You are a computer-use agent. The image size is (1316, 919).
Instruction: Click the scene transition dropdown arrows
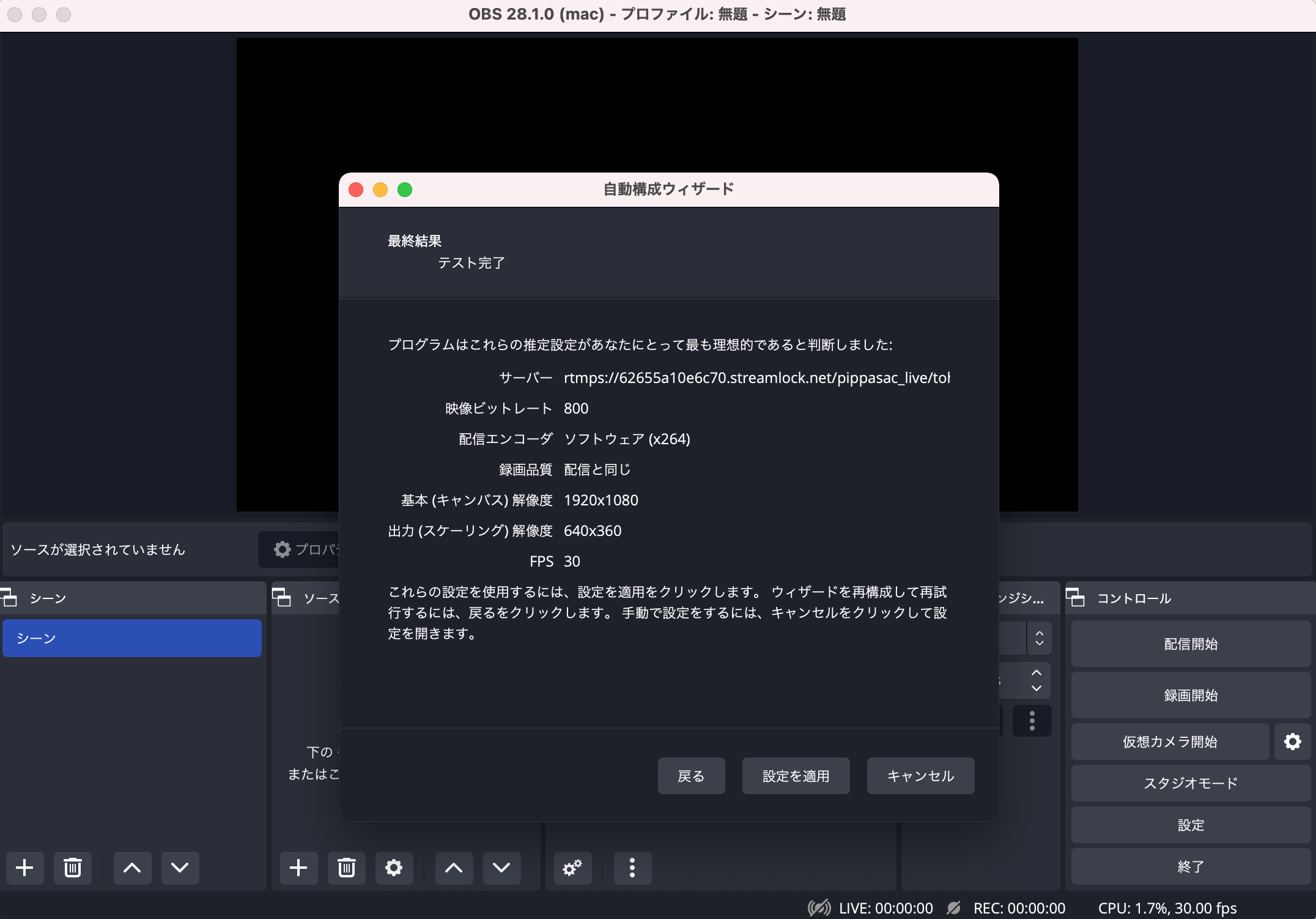1039,638
